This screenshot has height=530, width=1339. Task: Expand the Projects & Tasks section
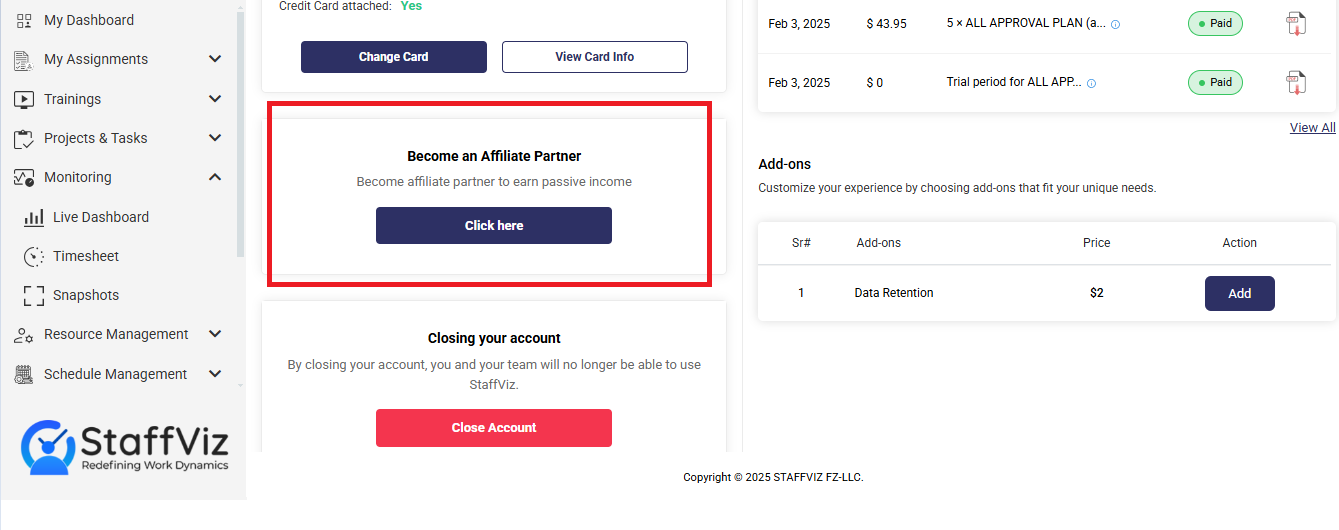click(x=215, y=138)
